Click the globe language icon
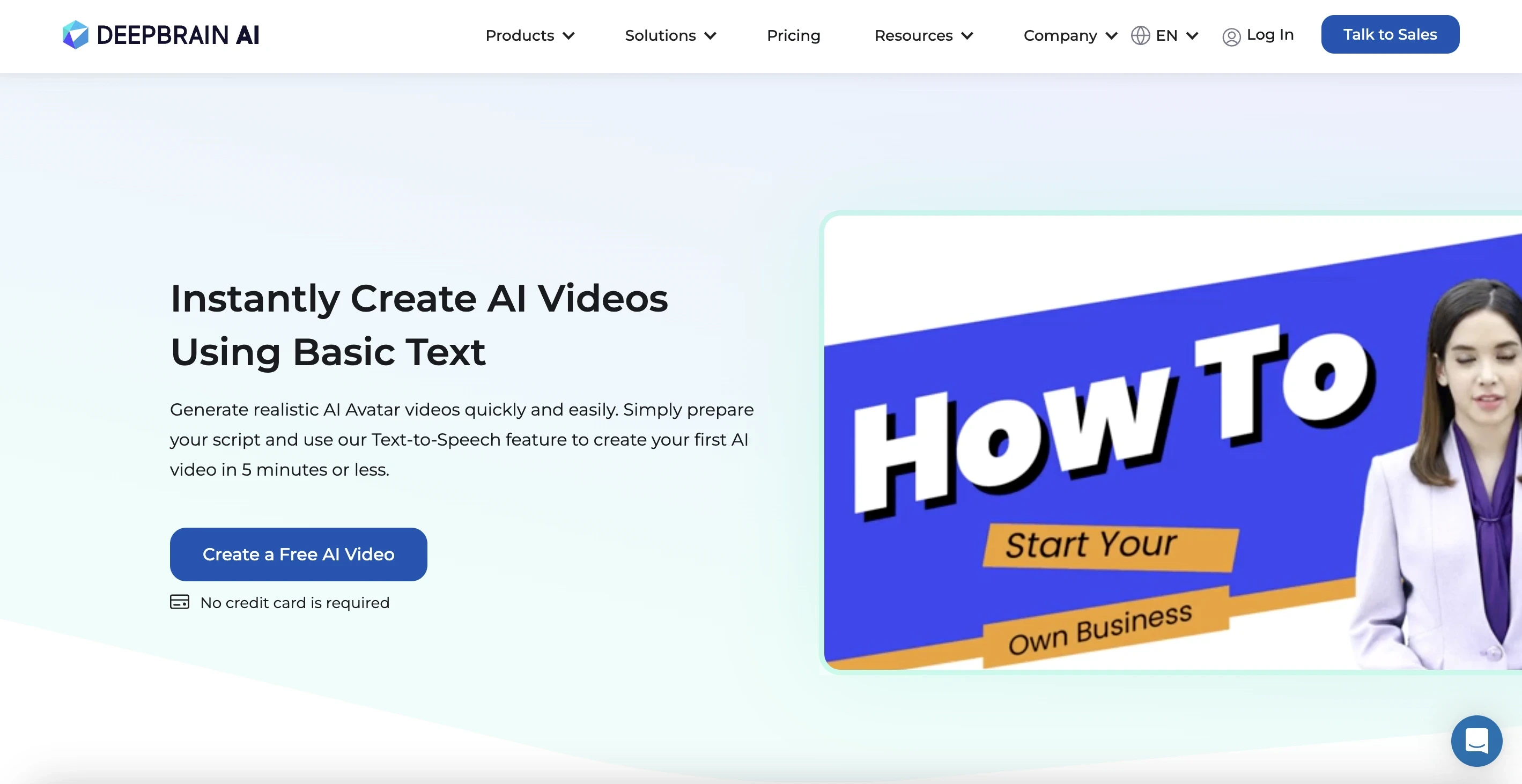Screen dimensions: 1522x784 click(x=1140, y=35)
